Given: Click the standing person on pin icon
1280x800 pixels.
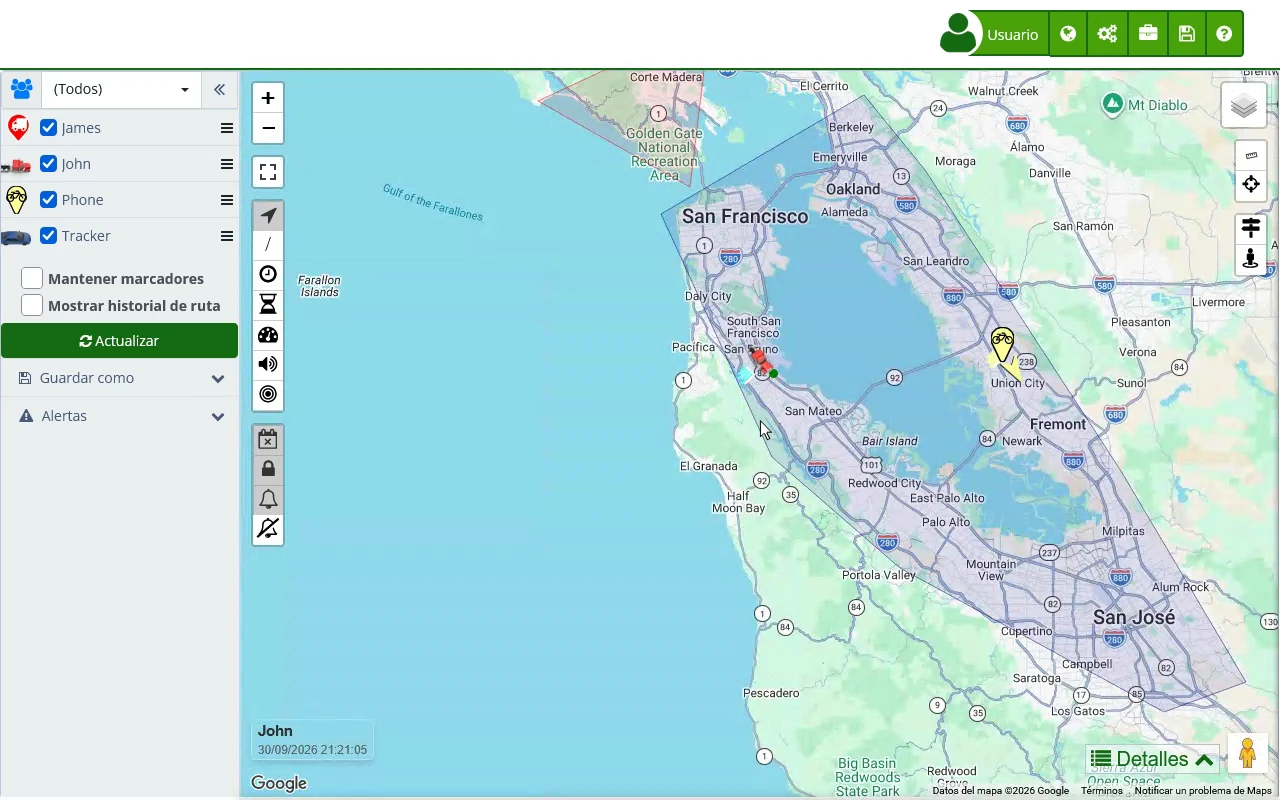Looking at the screenshot, I should click(1251, 259).
